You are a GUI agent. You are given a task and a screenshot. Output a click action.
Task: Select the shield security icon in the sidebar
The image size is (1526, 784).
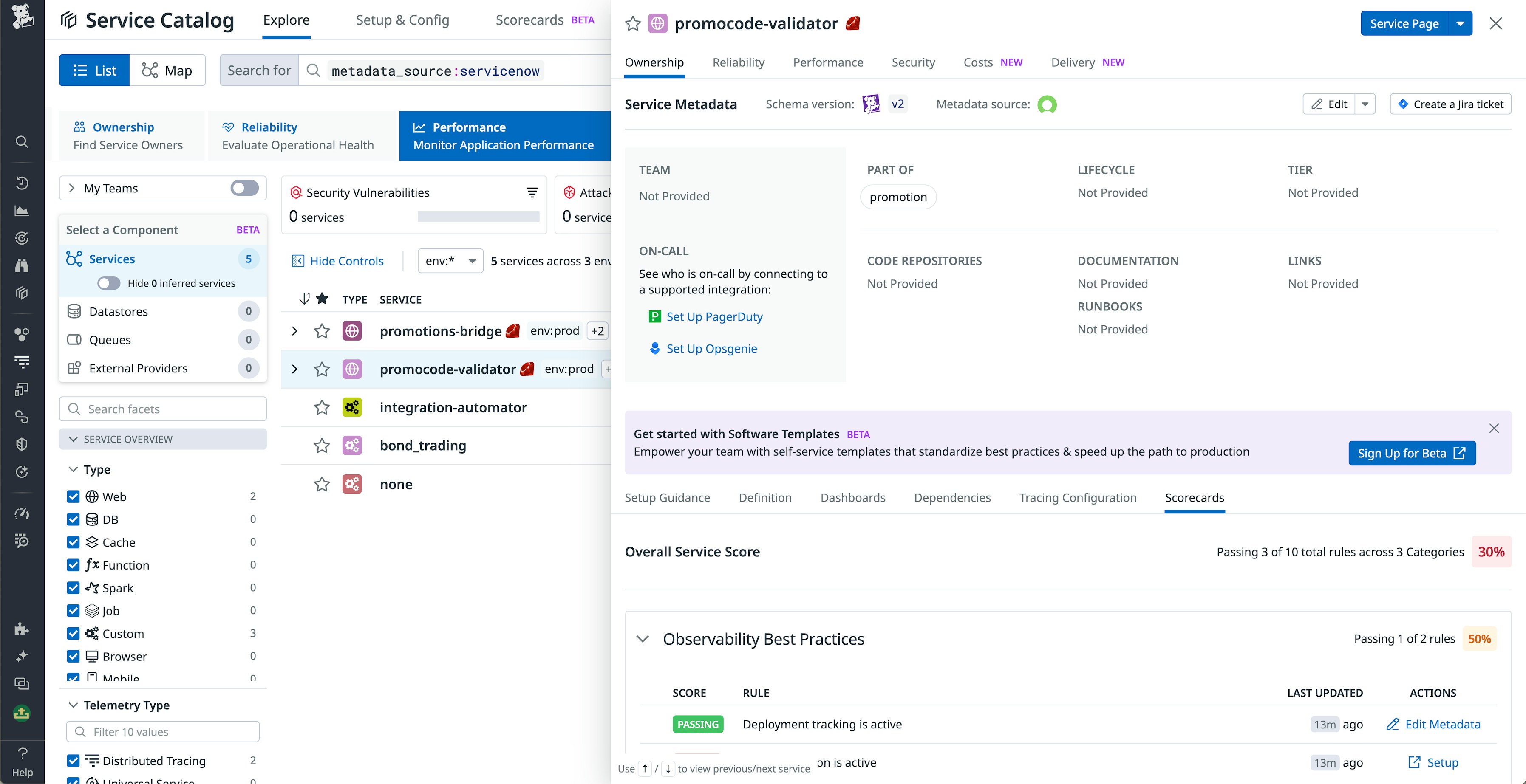pyautogui.click(x=22, y=444)
